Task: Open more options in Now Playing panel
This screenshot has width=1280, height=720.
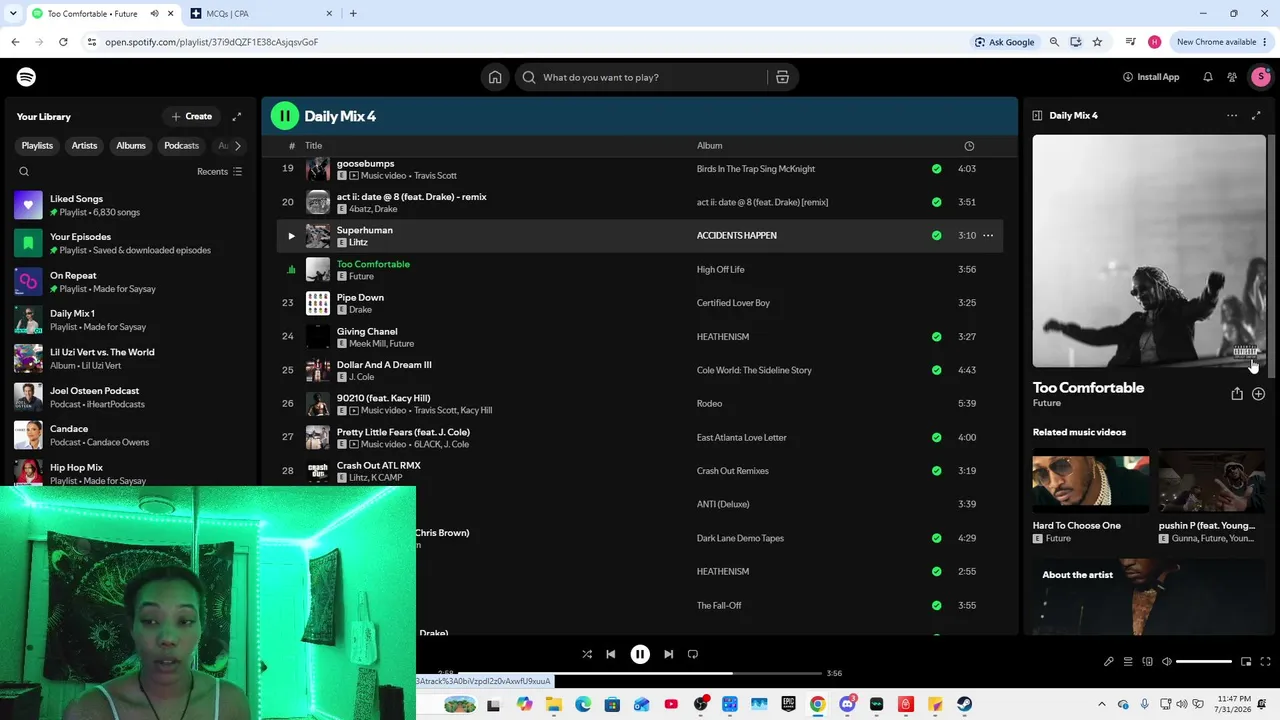Action: [1232, 115]
